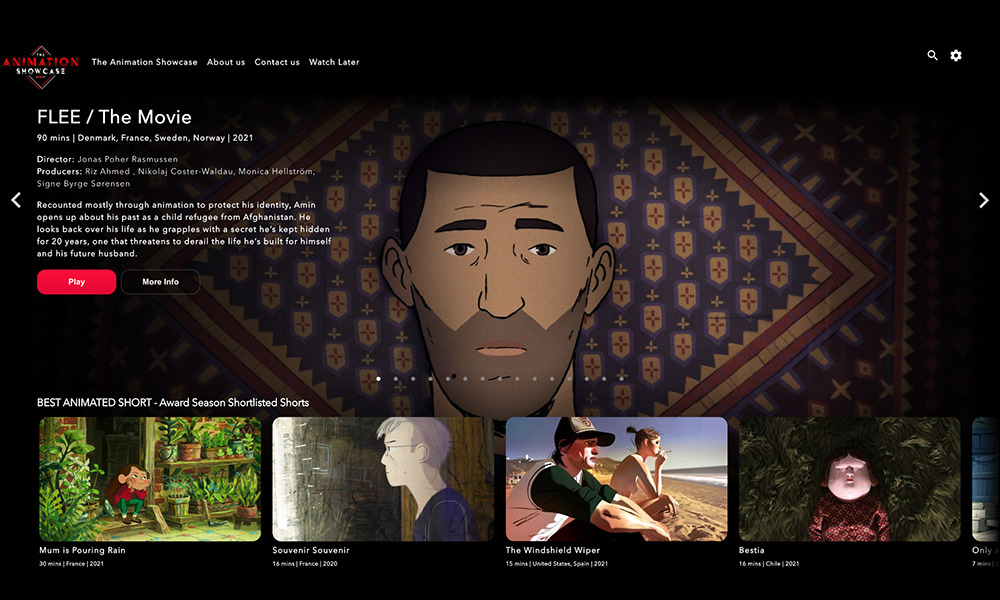Click the FLEE / The Movie title

click(x=114, y=117)
